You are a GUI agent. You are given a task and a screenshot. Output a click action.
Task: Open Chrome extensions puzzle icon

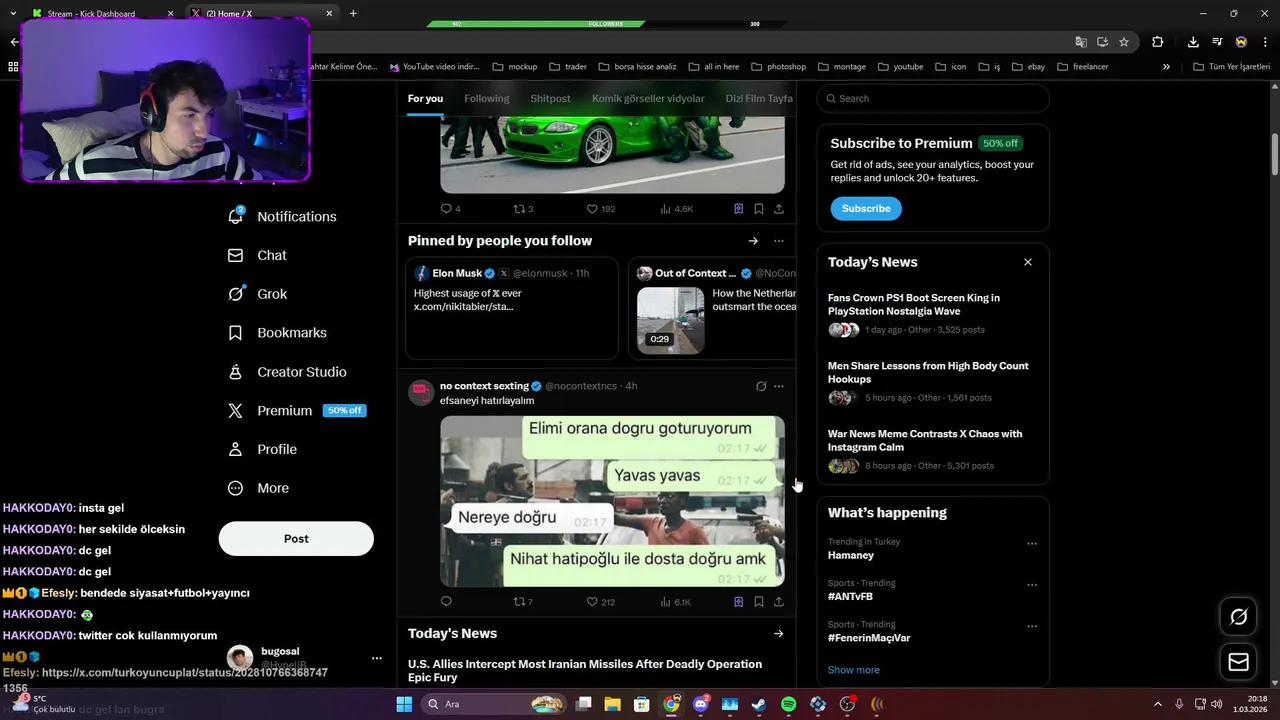1157,42
